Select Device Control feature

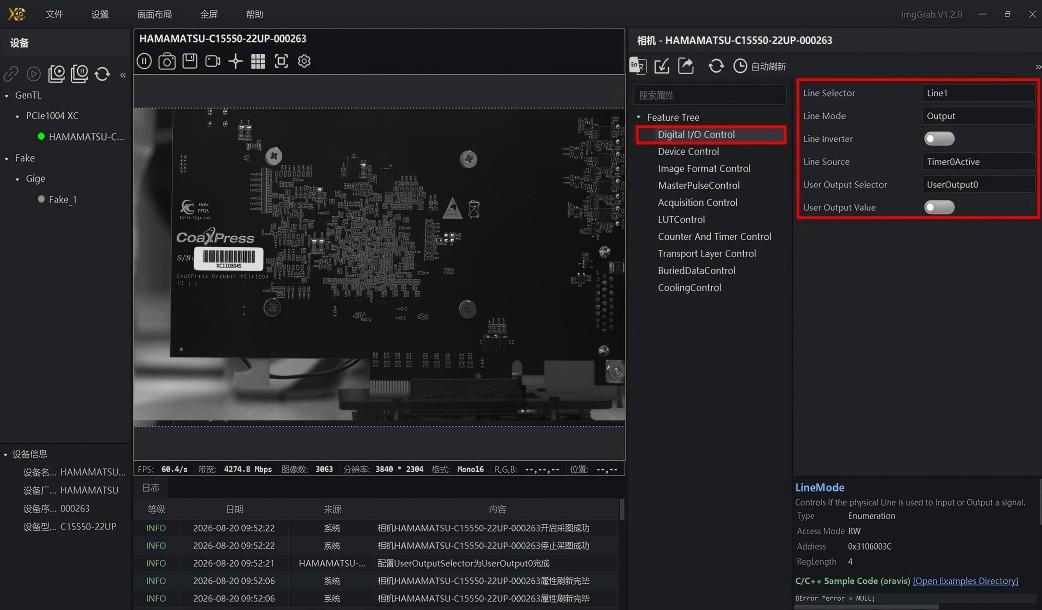(x=688, y=152)
